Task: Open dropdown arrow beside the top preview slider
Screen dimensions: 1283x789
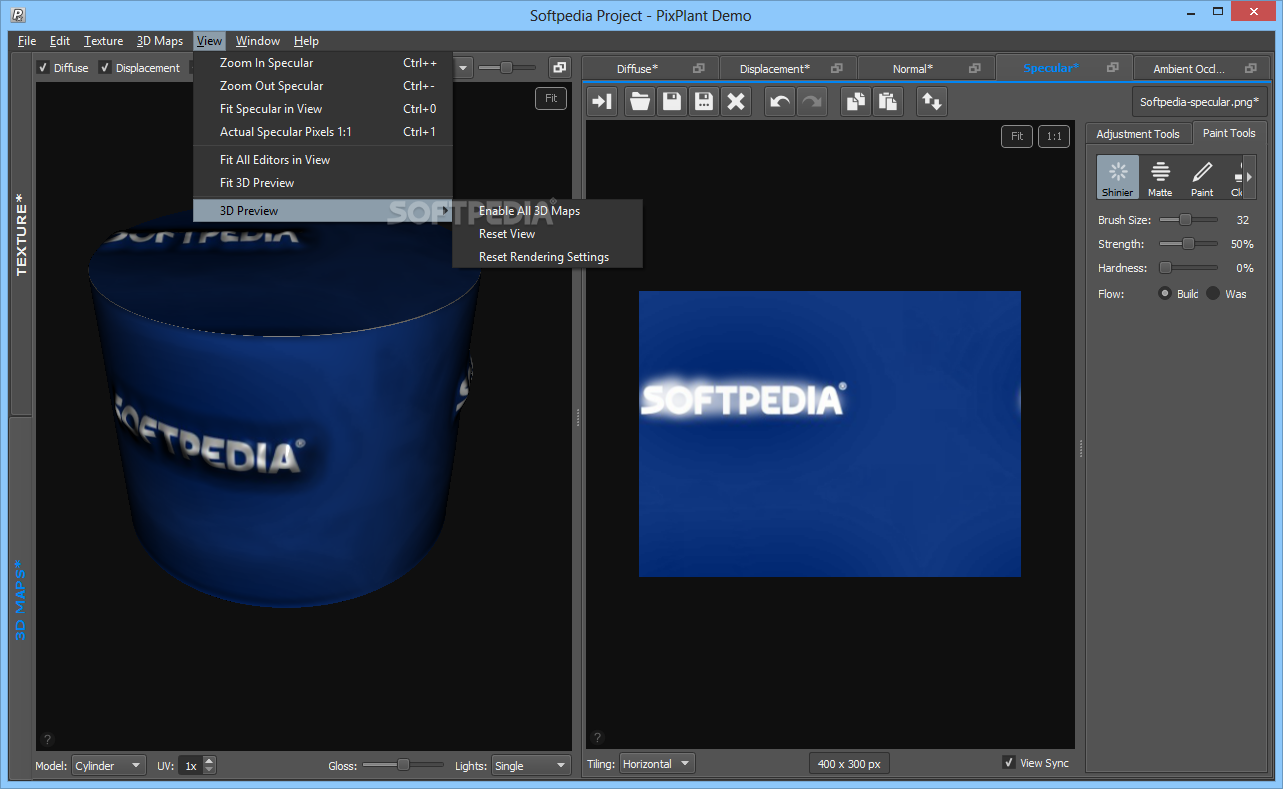Action: (x=463, y=68)
